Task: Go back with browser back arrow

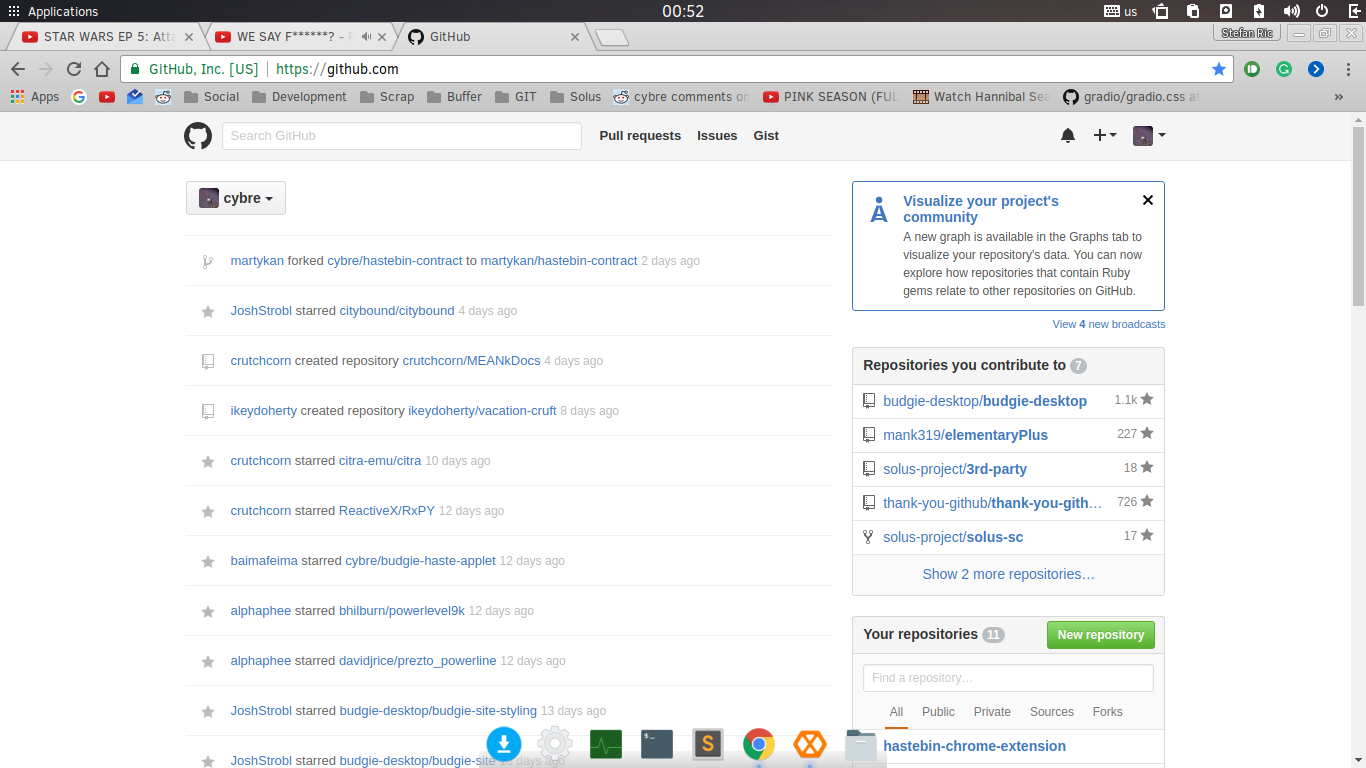Action: click(18, 69)
